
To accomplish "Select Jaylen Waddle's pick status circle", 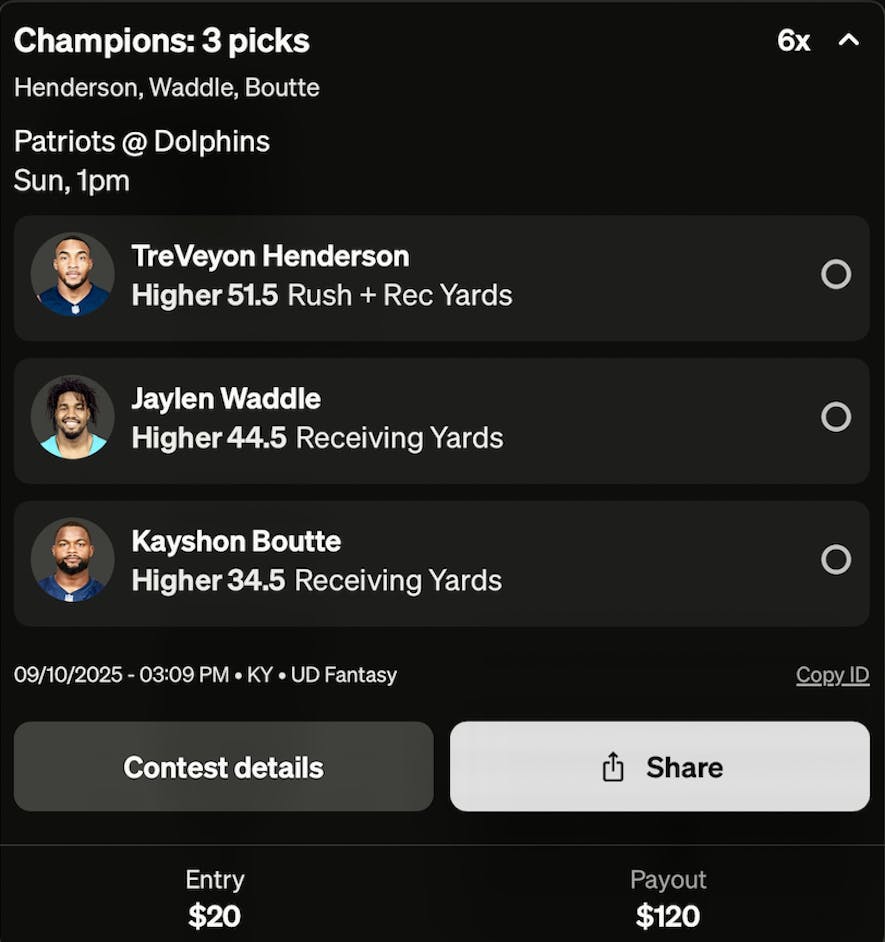I will pos(836,417).
